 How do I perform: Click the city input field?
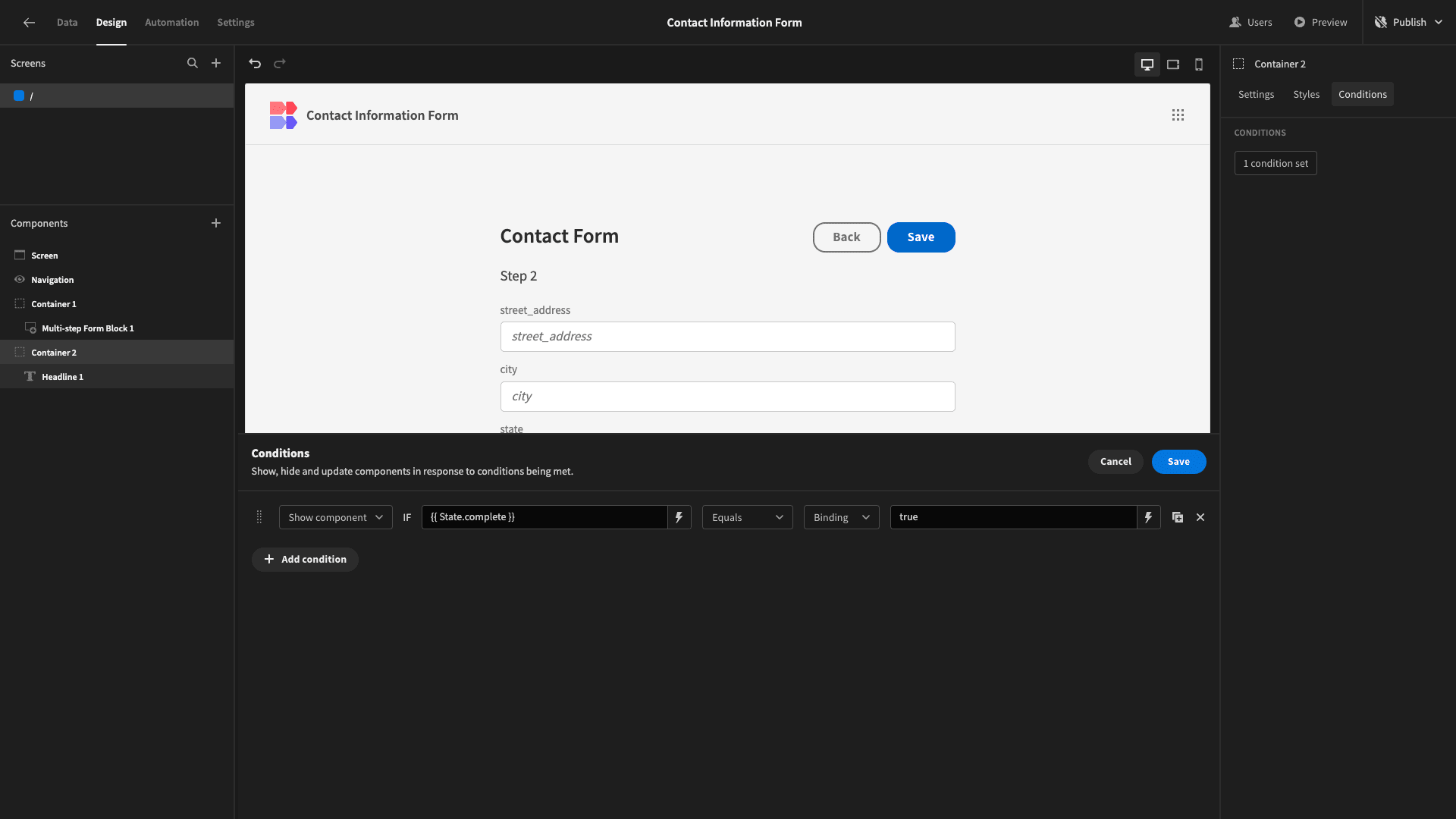(x=727, y=397)
